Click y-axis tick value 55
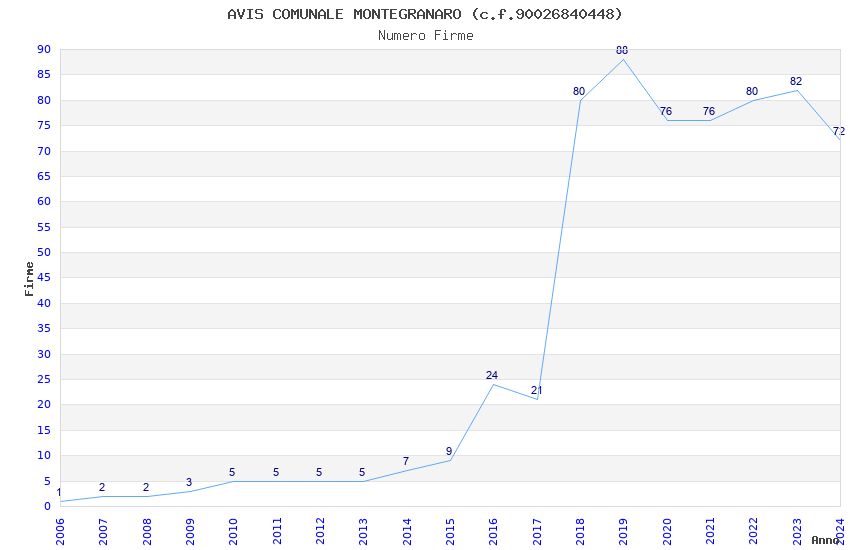Viewport: 850px width, 550px height. click(x=44, y=227)
